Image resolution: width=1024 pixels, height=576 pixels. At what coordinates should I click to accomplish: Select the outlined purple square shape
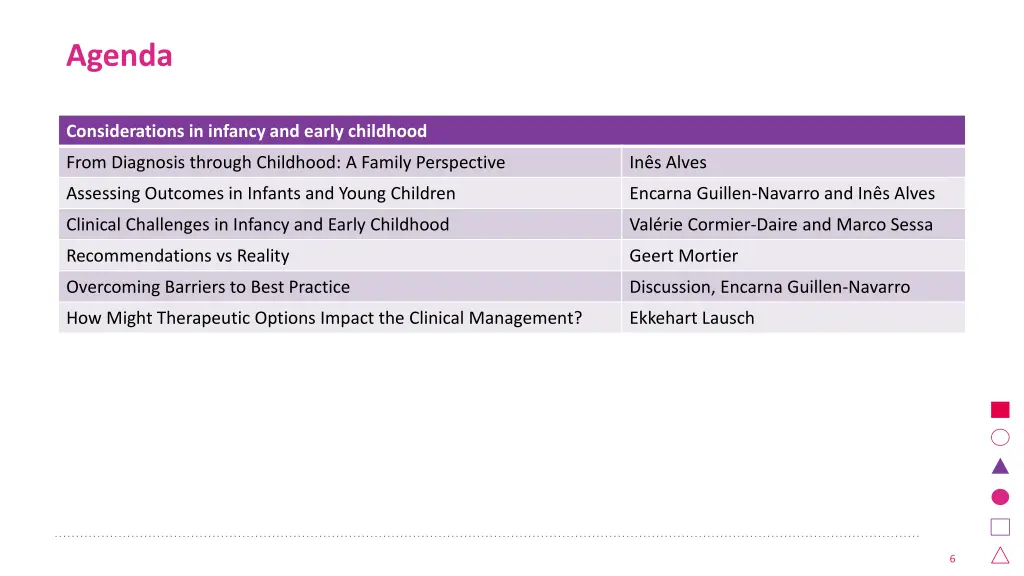pos(1000,526)
